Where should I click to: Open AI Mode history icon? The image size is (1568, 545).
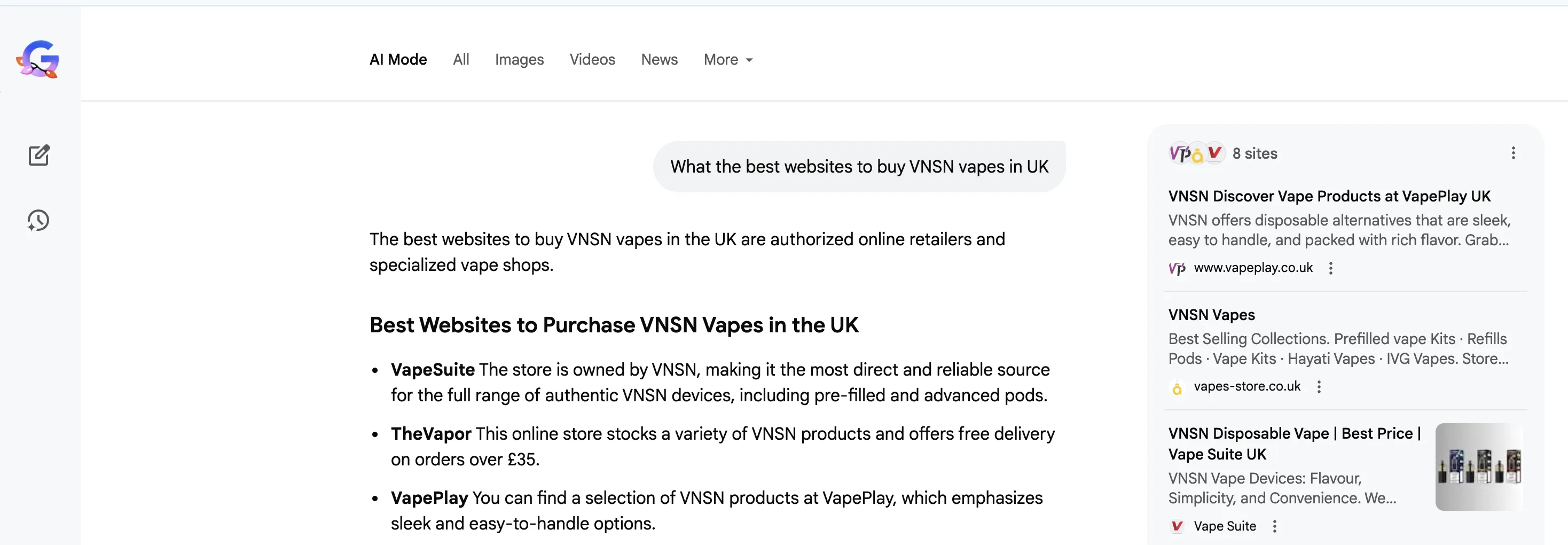[x=38, y=221]
